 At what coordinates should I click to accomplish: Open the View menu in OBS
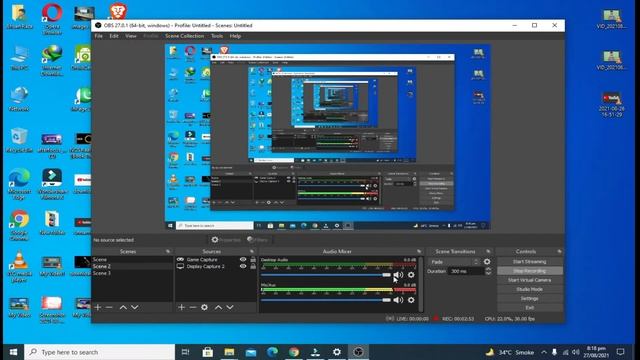tap(131, 36)
